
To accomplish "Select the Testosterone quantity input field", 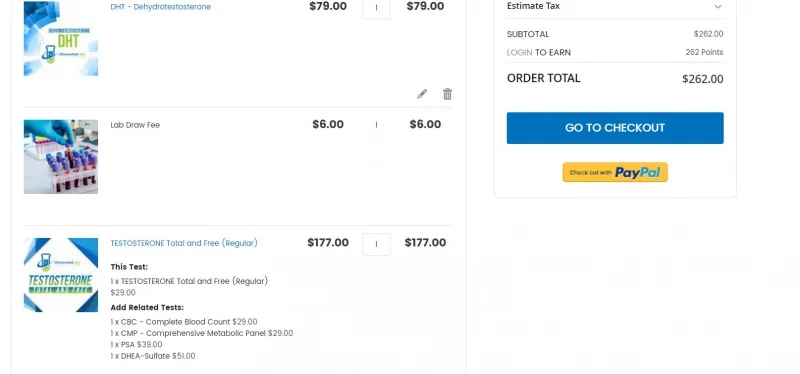I will coord(376,244).
